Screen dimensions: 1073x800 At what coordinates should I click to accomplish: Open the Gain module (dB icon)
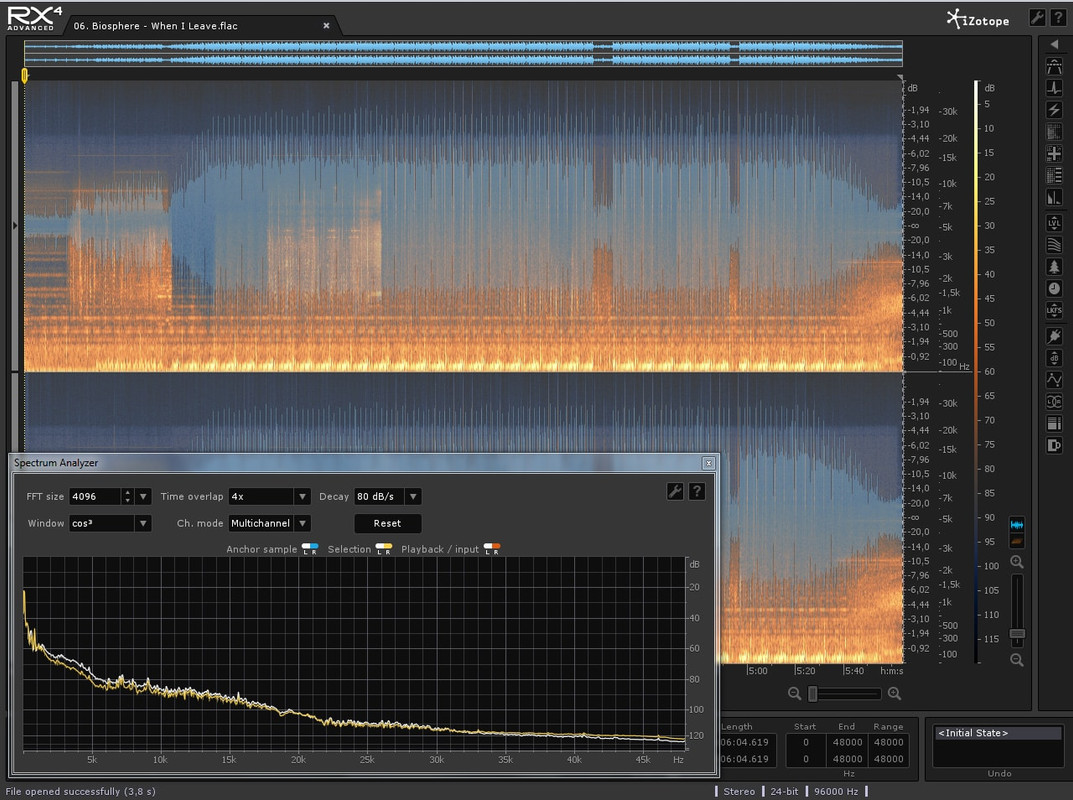pos(1054,358)
